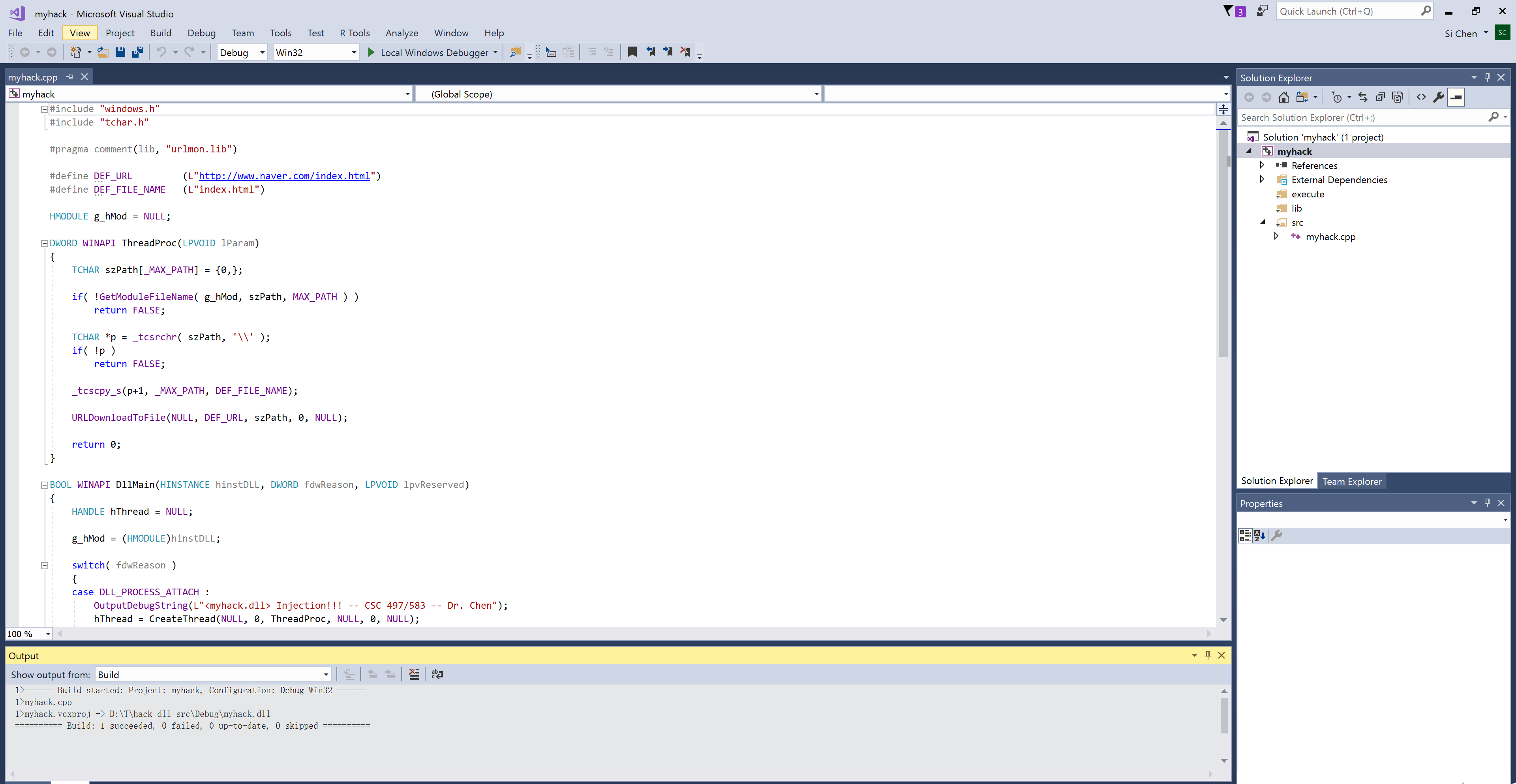Viewport: 1516px width, 784px height.
Task: Open the View menu
Action: pyautogui.click(x=79, y=33)
